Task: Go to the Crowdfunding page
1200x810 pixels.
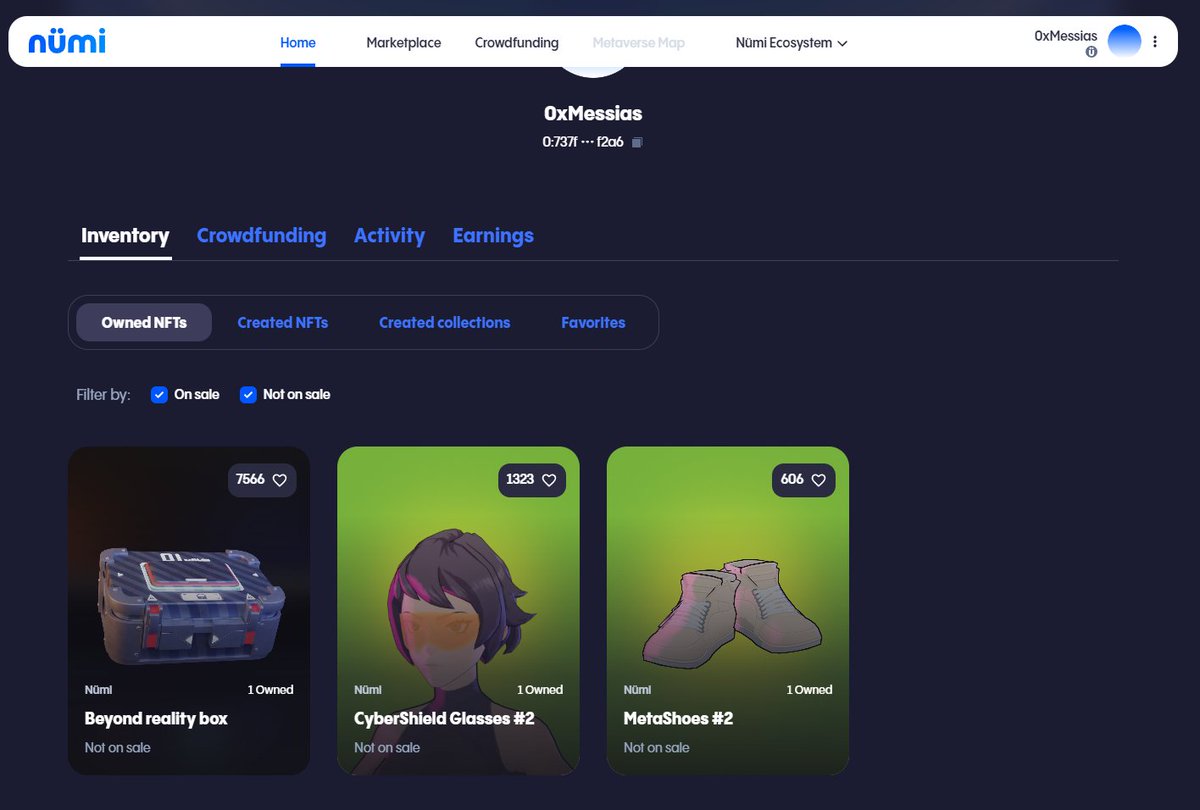Action: (516, 43)
